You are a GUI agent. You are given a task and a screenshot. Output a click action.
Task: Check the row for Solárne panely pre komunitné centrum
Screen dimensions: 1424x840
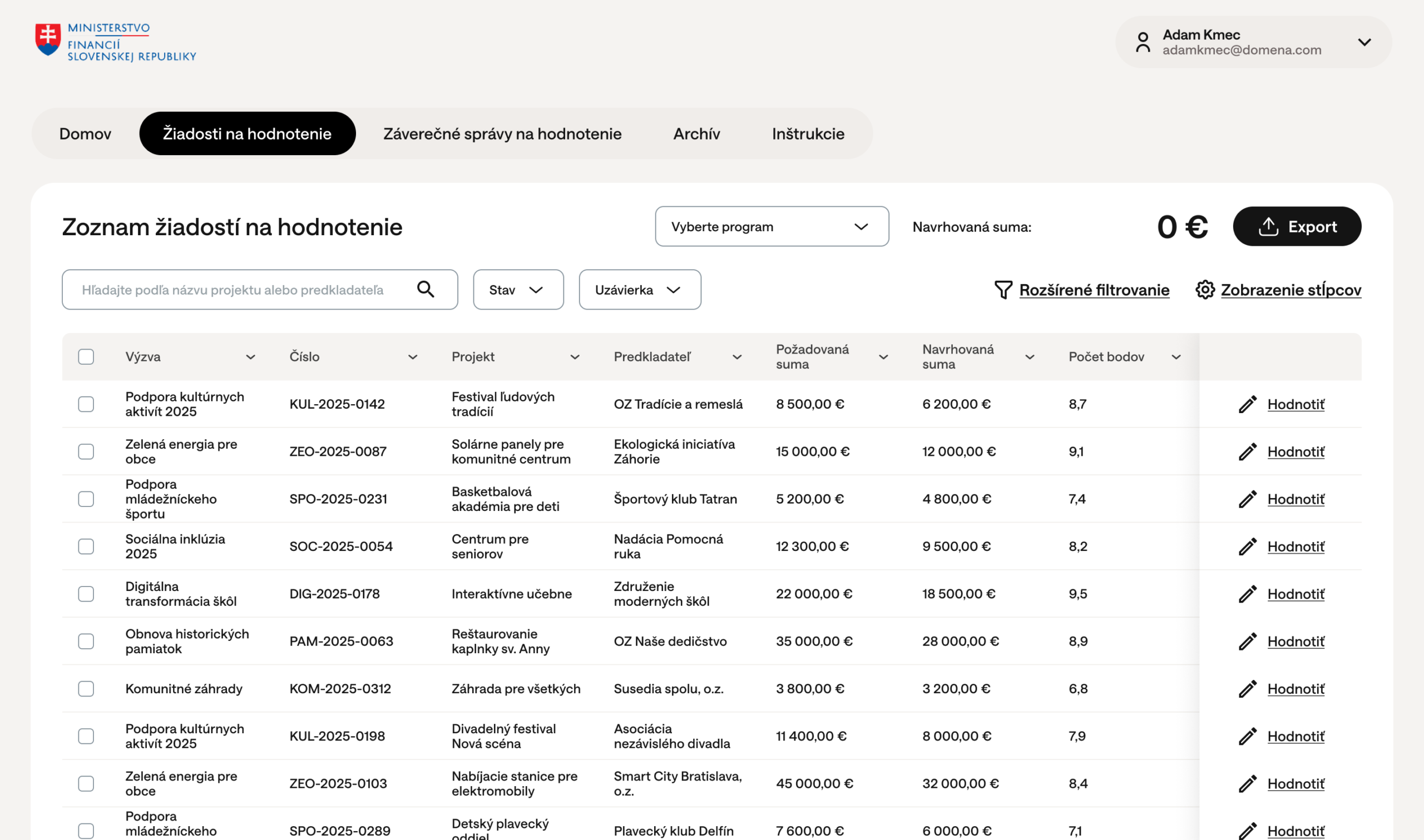(x=86, y=452)
